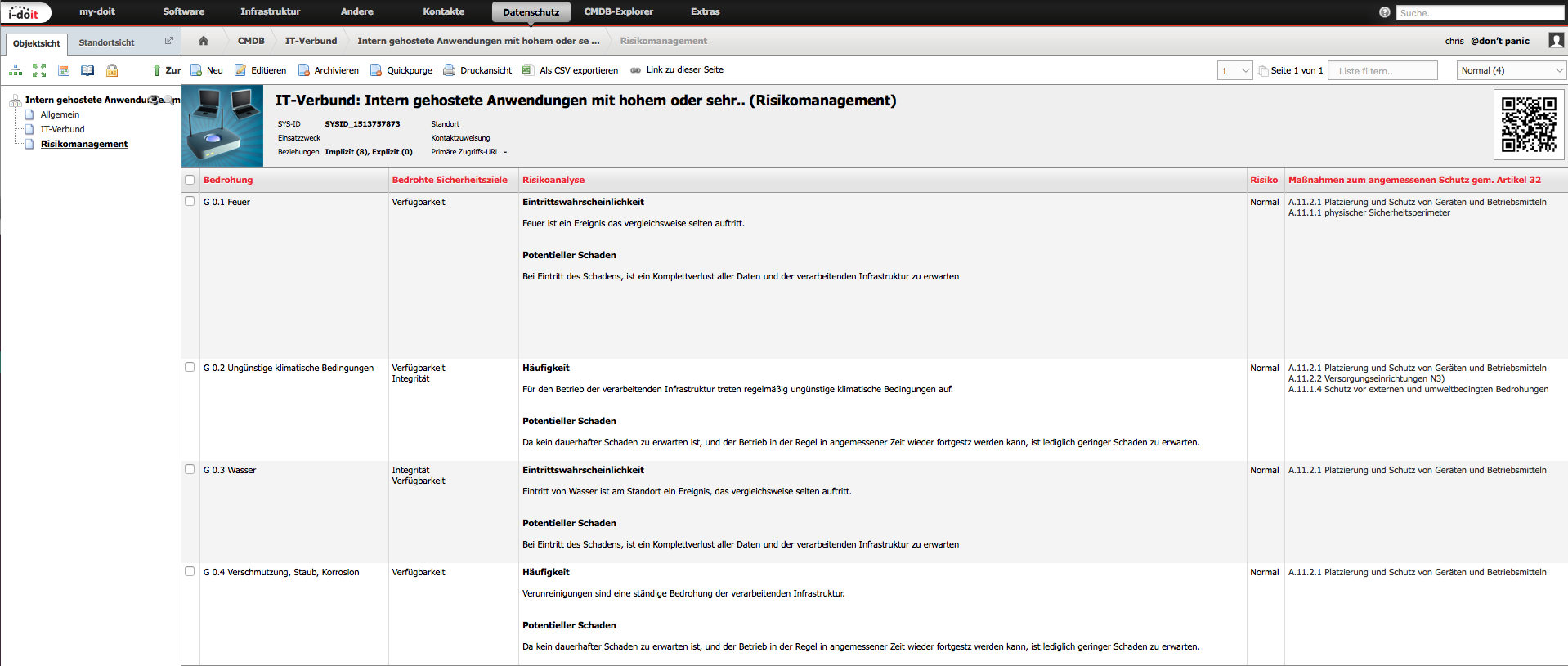Click the Intern gehostete Anwendungen breadcrumb
The width and height of the screenshot is (1568, 666).
coord(478,41)
